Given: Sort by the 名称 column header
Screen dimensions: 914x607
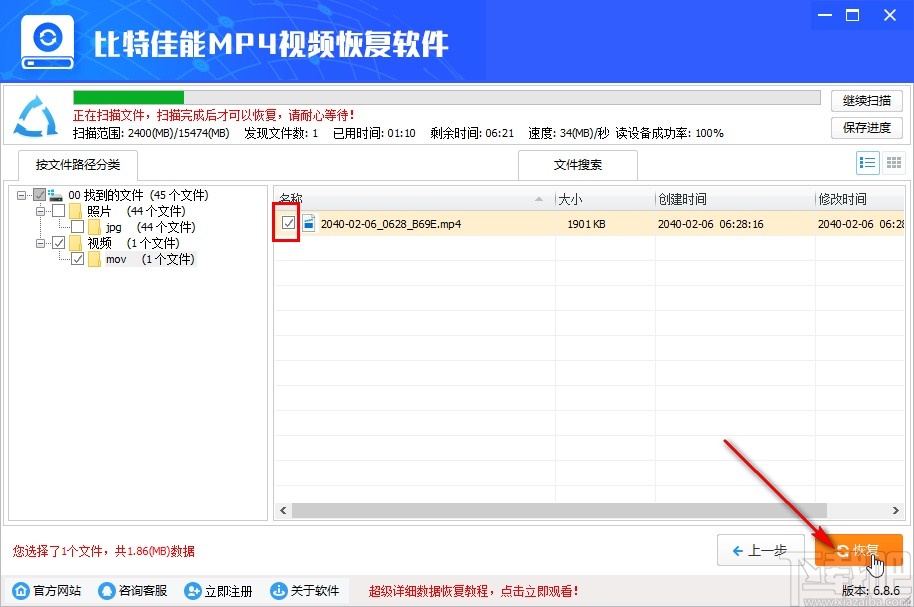Looking at the screenshot, I should point(414,199).
